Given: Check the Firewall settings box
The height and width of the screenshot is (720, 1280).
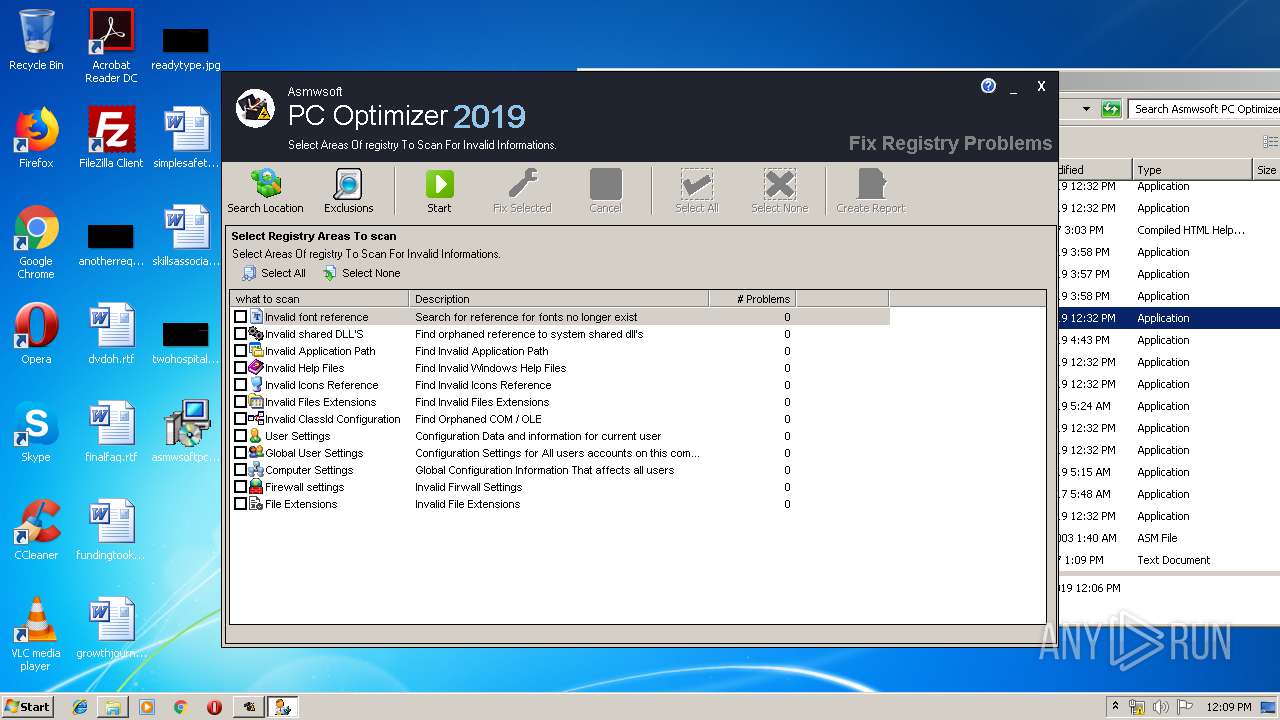Looking at the screenshot, I should [x=240, y=487].
